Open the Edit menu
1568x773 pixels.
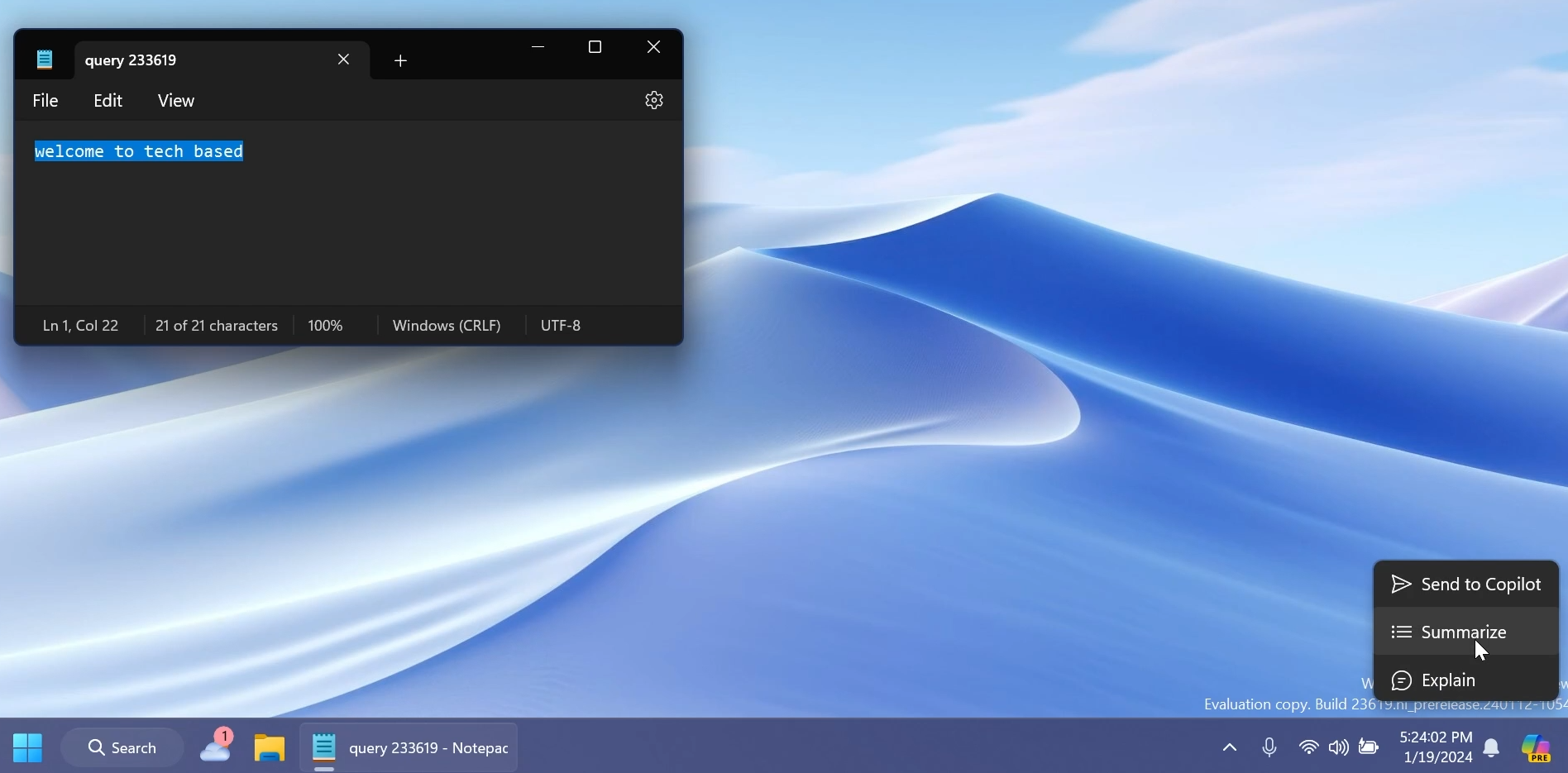tap(108, 100)
